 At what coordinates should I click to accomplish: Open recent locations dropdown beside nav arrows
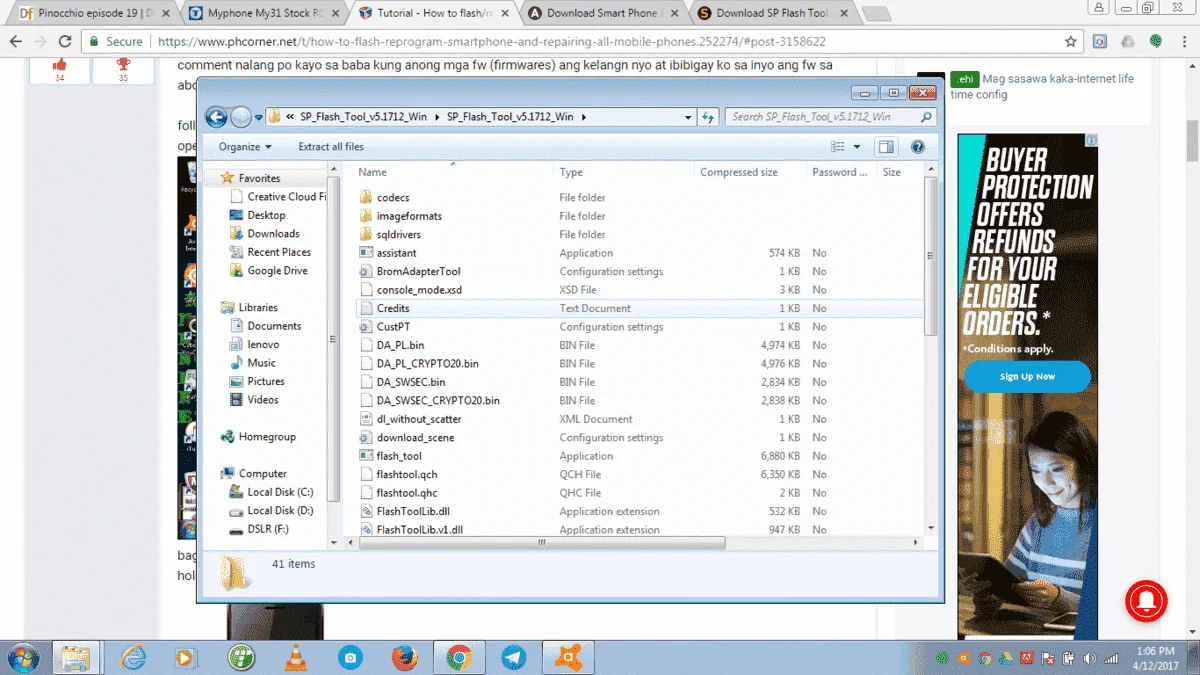tap(258, 117)
